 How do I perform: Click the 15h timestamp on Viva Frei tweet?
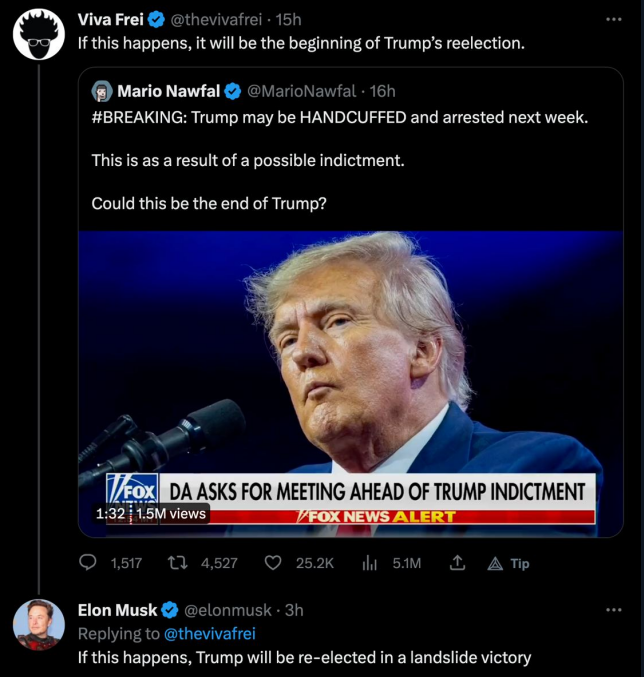(290, 20)
